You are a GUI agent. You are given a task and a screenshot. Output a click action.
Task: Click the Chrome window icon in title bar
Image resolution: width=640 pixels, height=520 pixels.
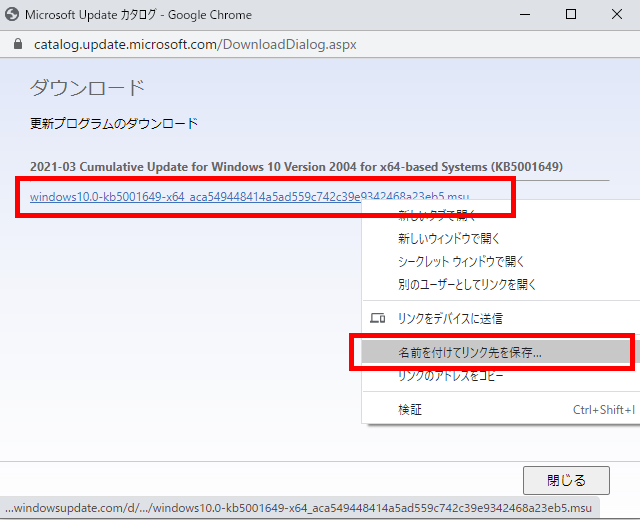[11, 15]
